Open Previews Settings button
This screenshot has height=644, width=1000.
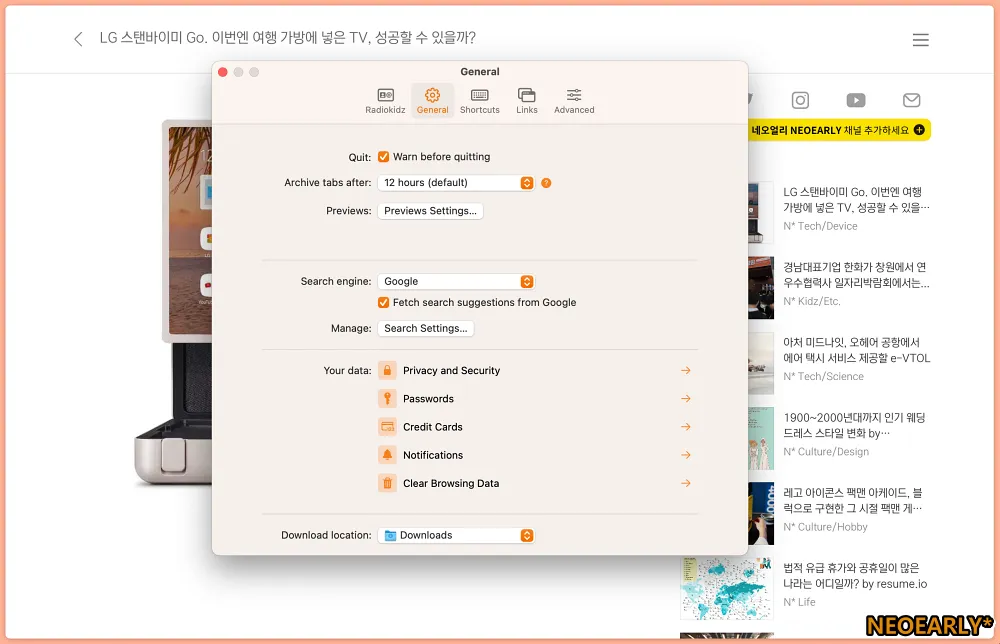tap(430, 211)
